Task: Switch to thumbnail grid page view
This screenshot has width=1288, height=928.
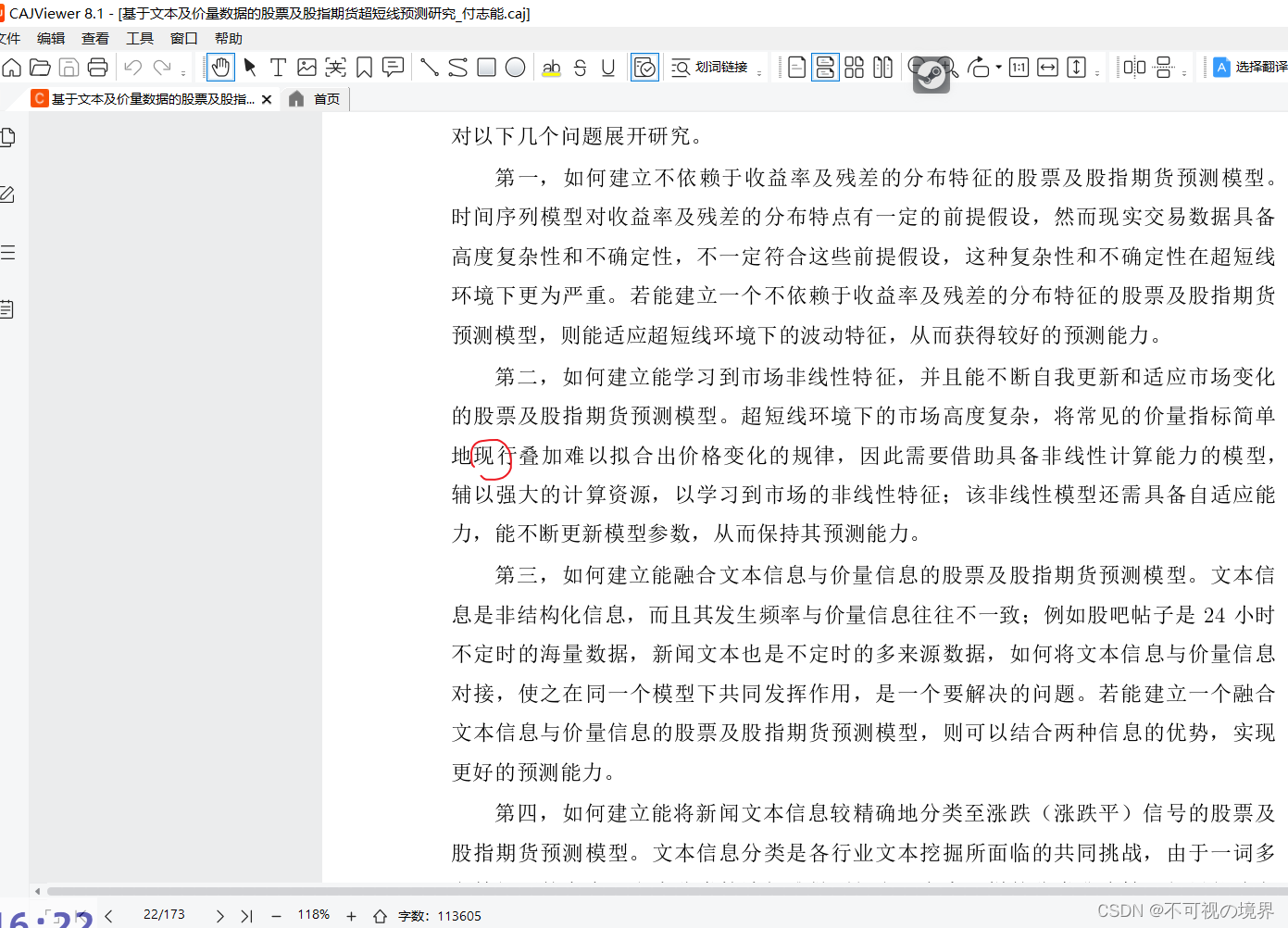Action: coord(854,68)
